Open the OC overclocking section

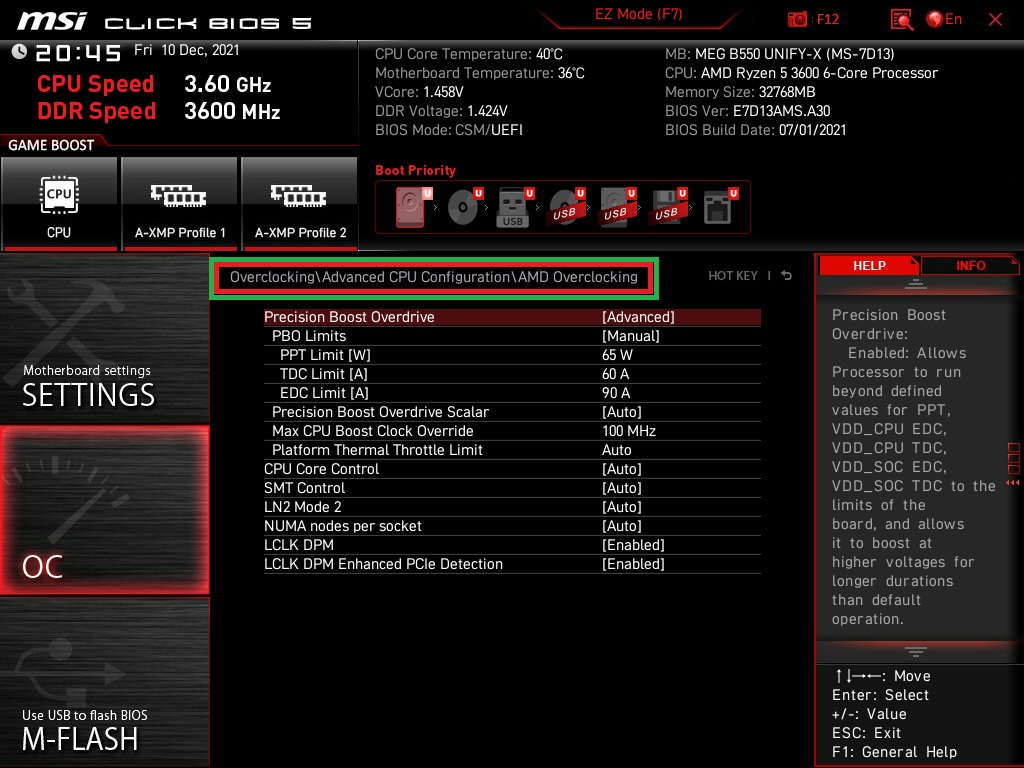click(104, 510)
